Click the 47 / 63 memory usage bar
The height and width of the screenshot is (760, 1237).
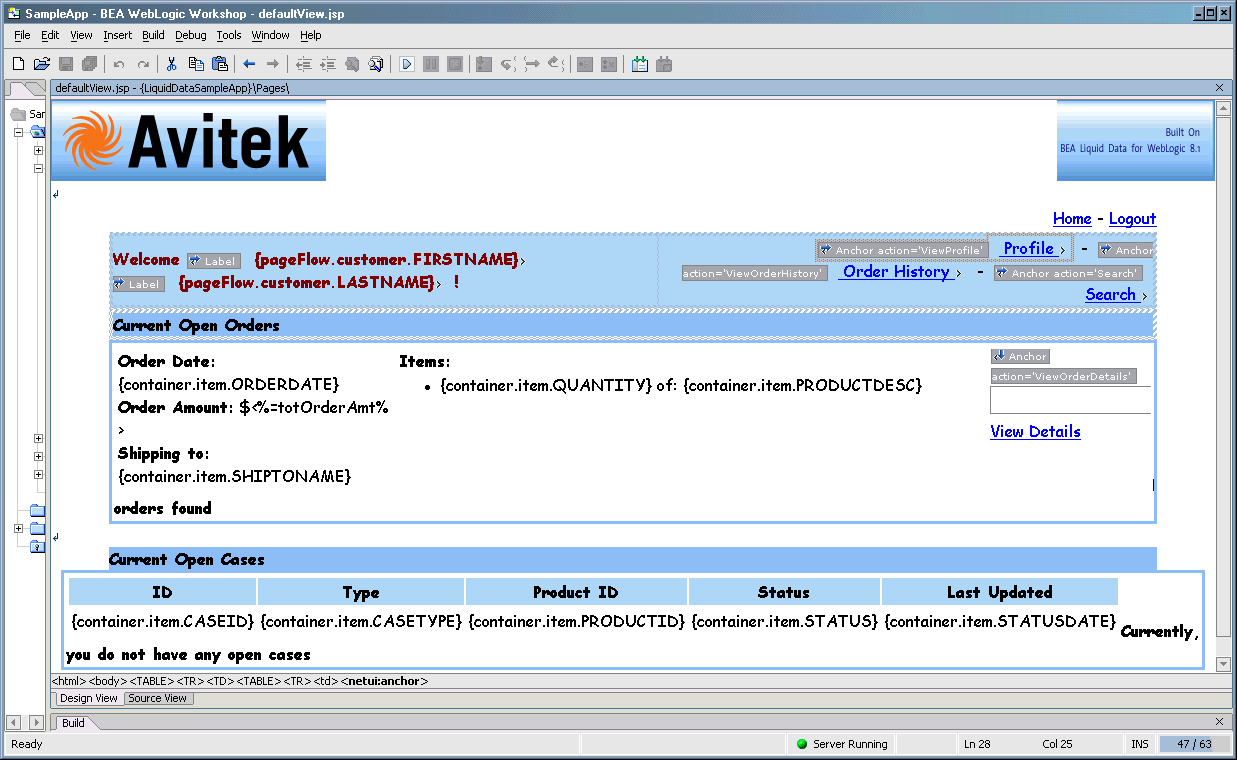[x=1193, y=744]
